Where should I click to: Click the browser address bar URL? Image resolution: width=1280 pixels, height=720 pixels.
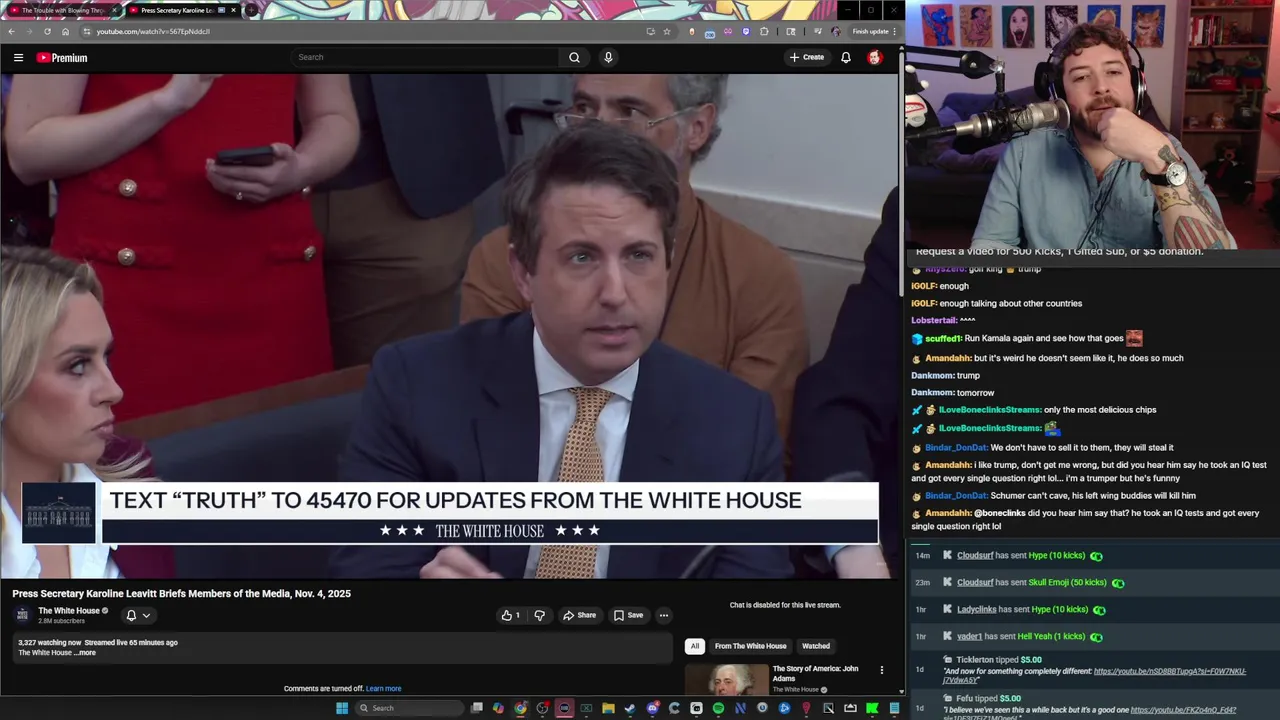coord(153,31)
